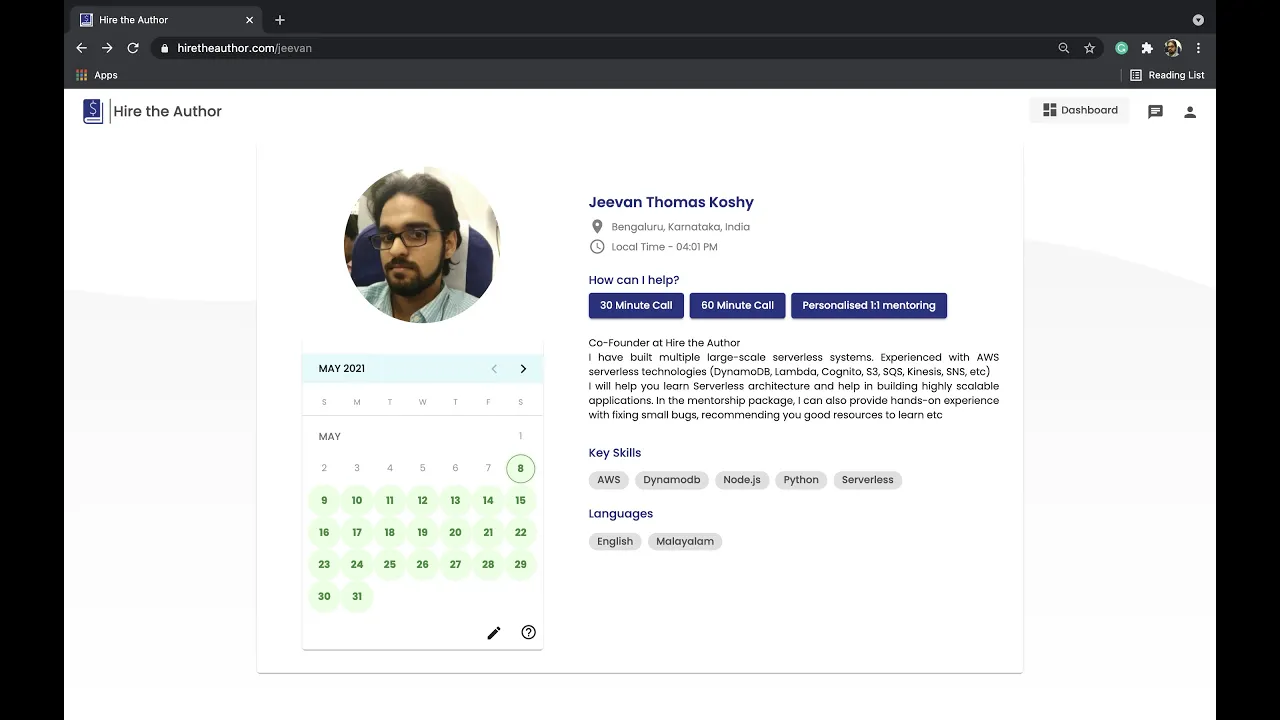This screenshot has height=720, width=1280.
Task: Click the Key Skills heading
Action: [615, 453]
